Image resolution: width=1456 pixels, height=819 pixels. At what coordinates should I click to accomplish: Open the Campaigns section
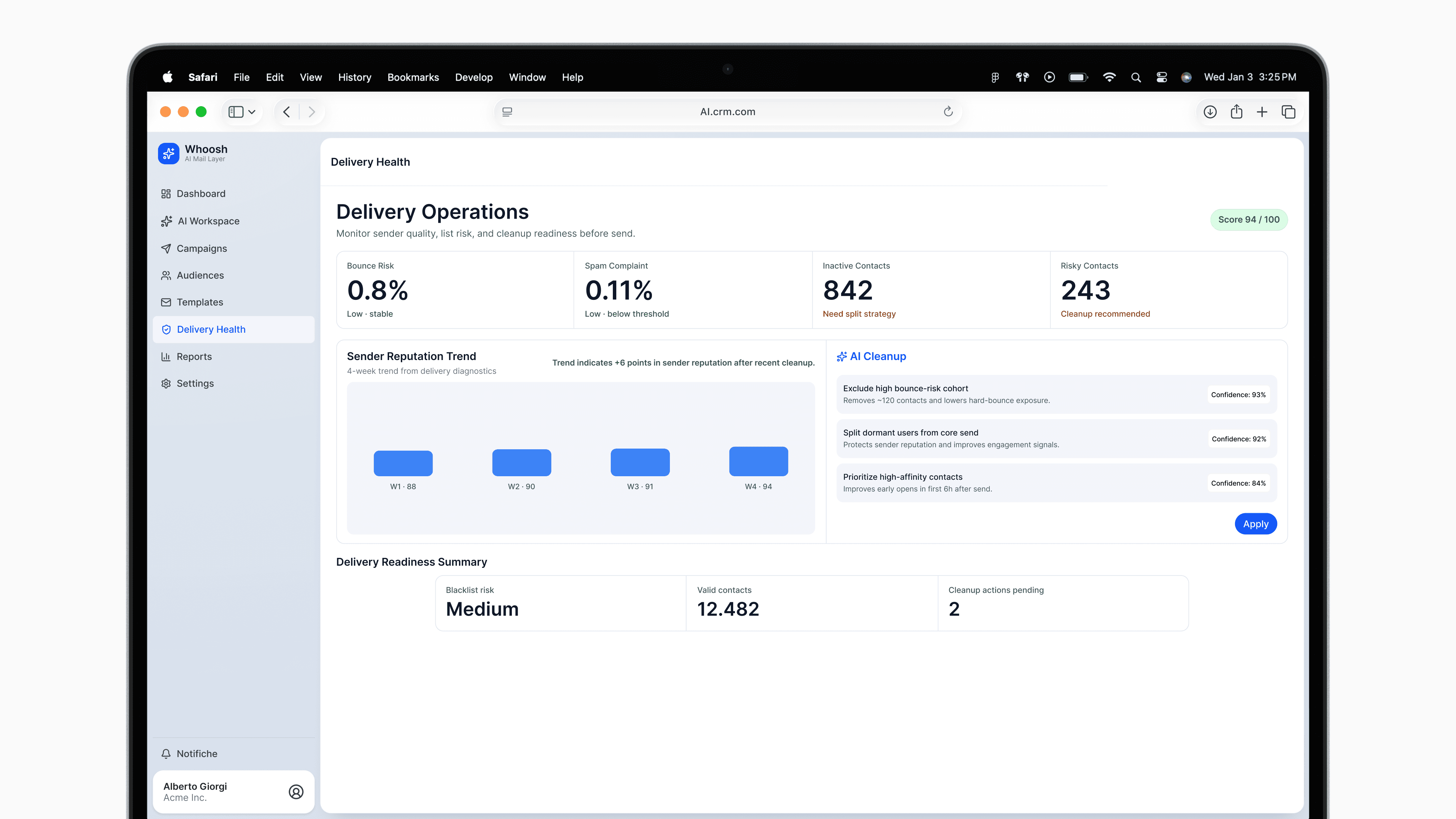tap(233, 248)
